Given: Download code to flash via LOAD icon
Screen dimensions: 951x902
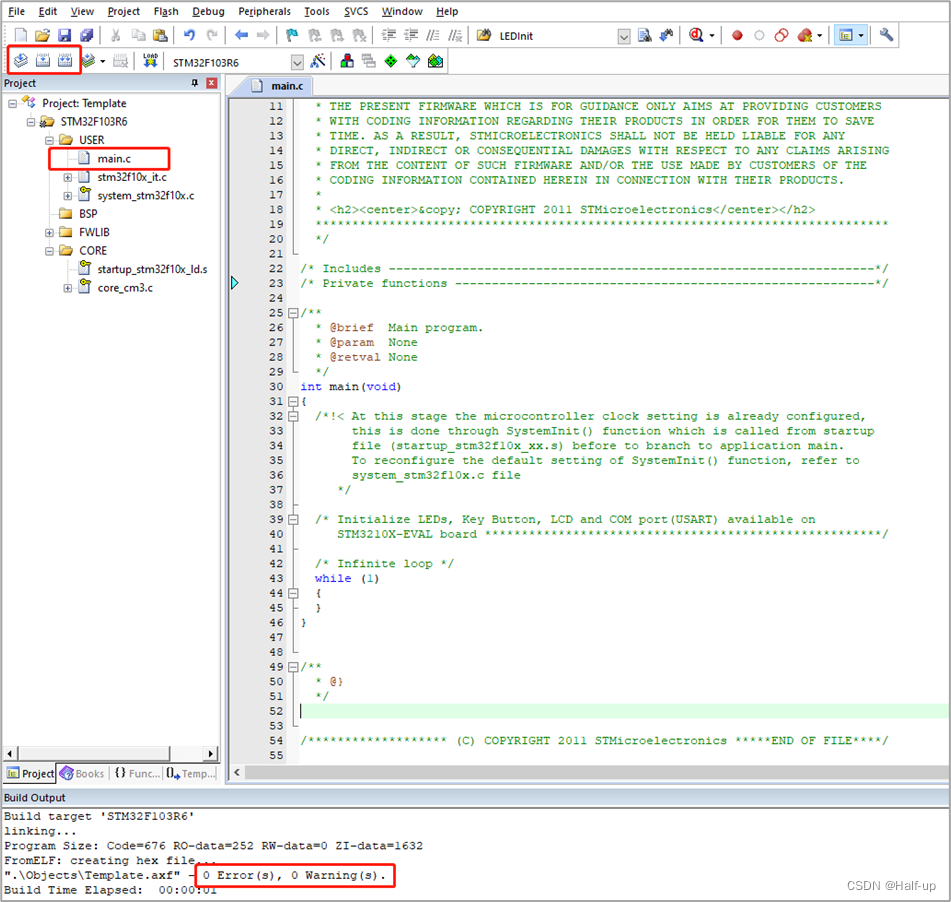Looking at the screenshot, I should (150, 61).
